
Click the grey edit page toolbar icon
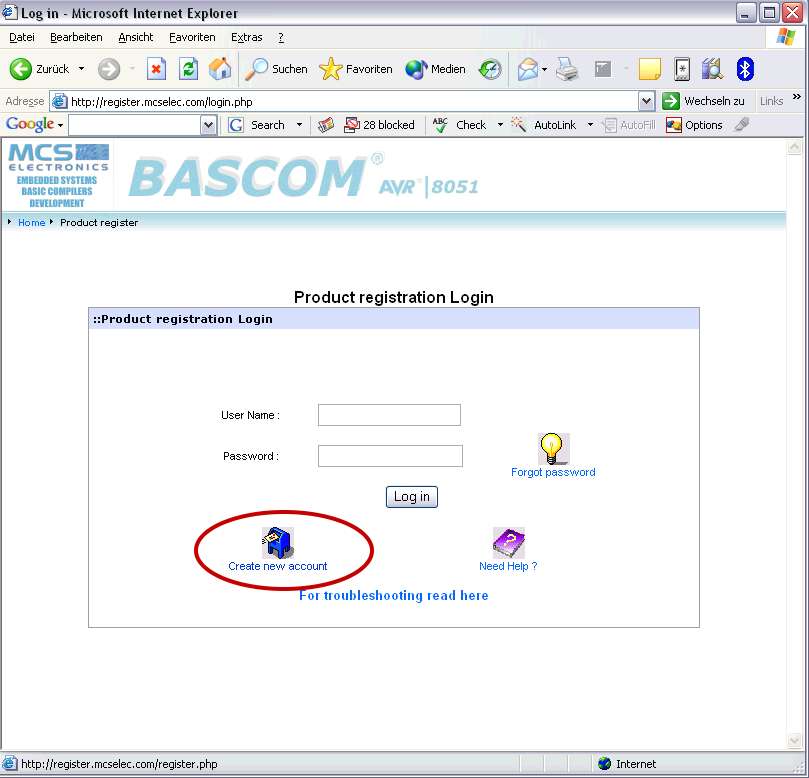(603, 69)
